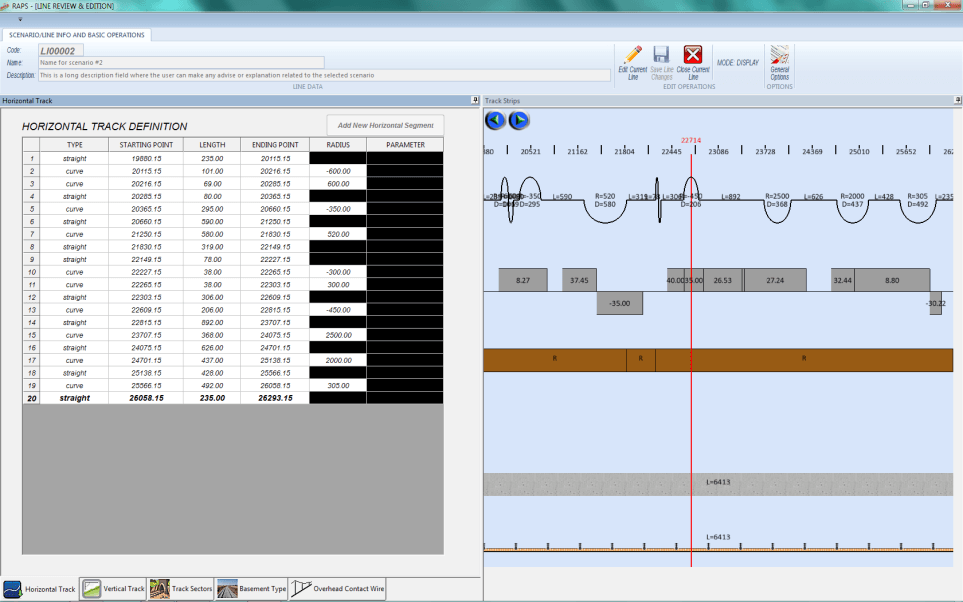963x602 pixels.
Task: Go to the Overhead Contact Wire tab
Action: pos(338,589)
